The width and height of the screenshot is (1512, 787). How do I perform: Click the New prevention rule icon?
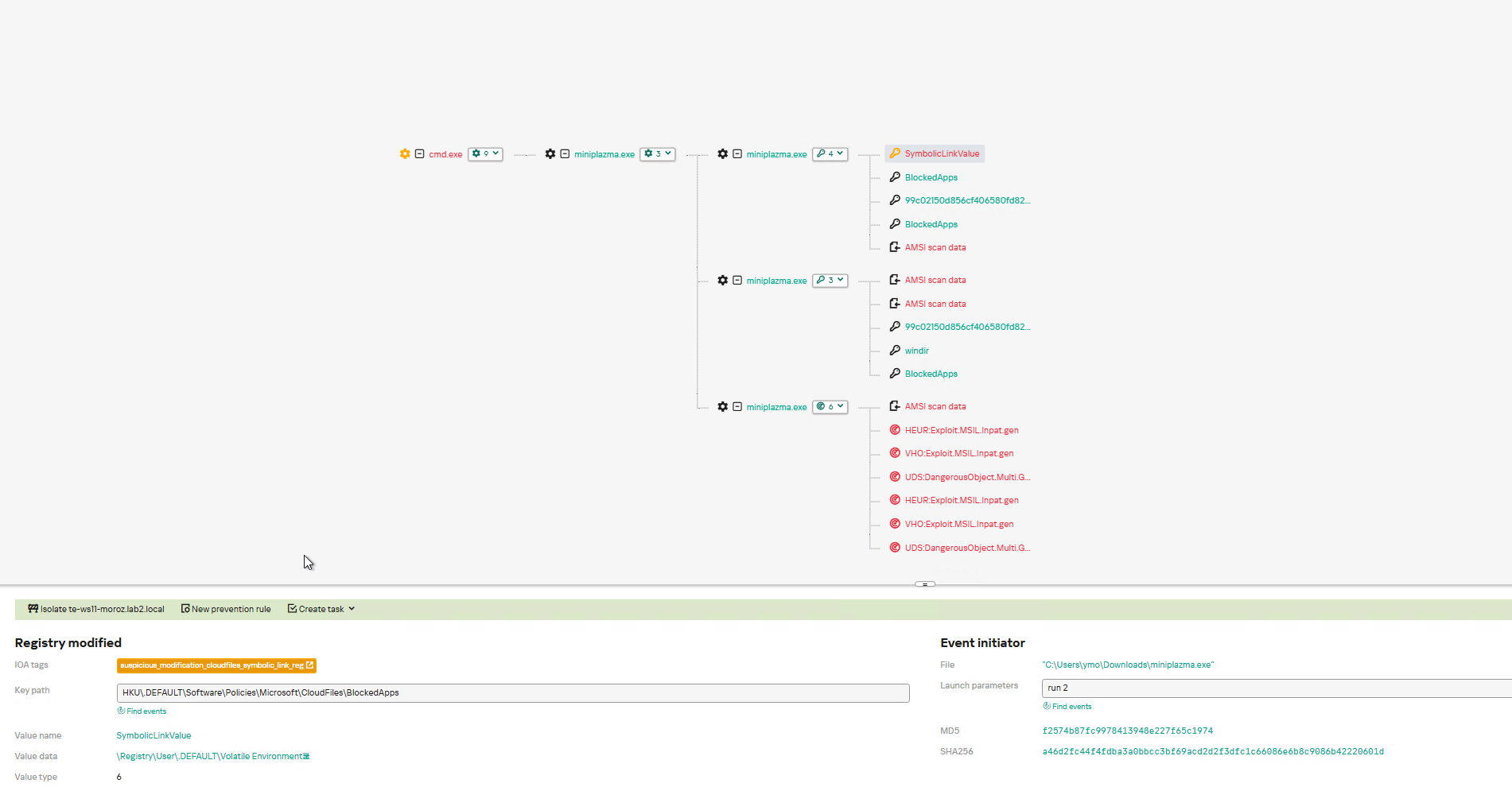point(185,609)
